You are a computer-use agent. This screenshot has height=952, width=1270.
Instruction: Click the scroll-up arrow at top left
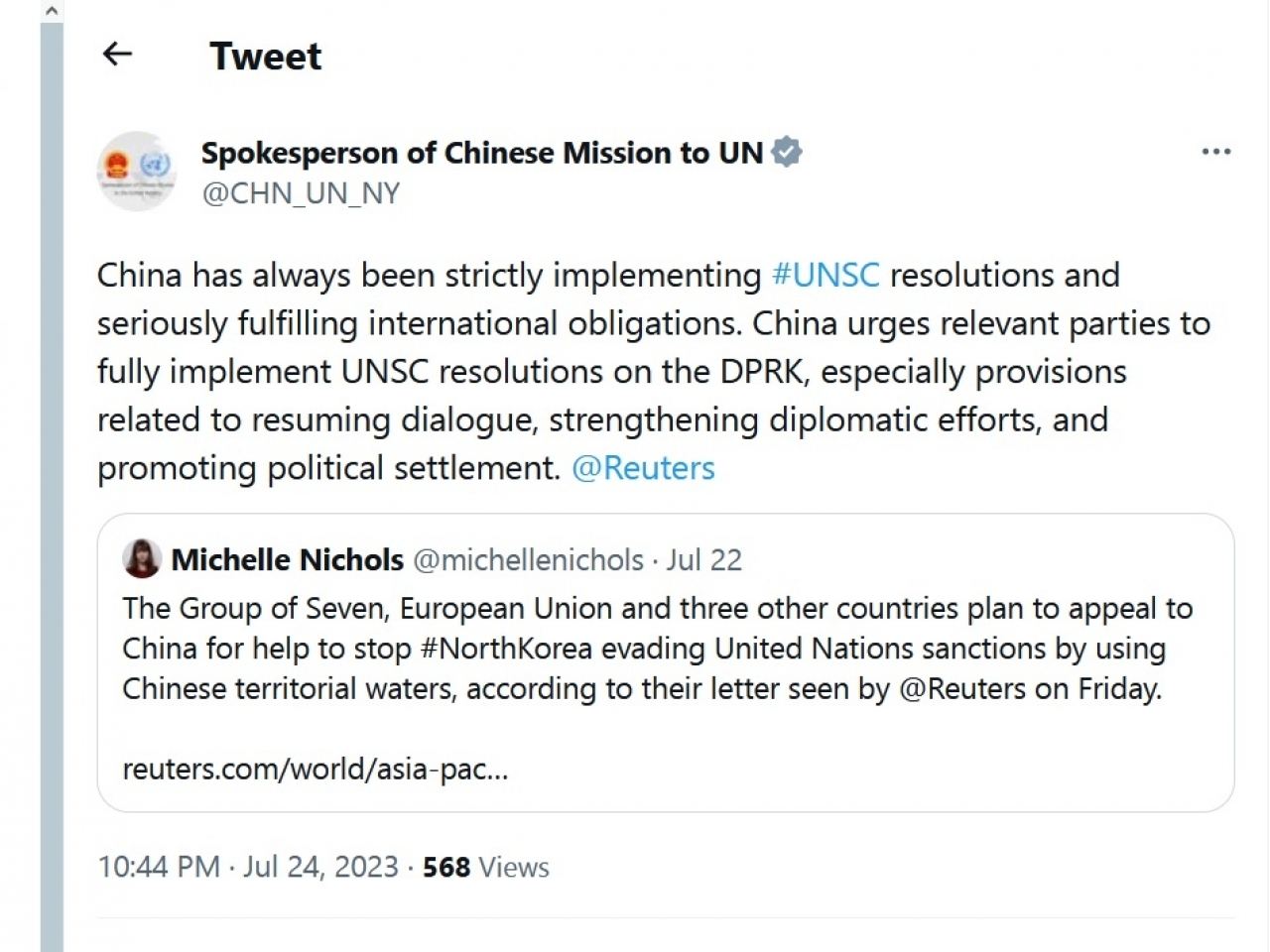tap(52, 11)
